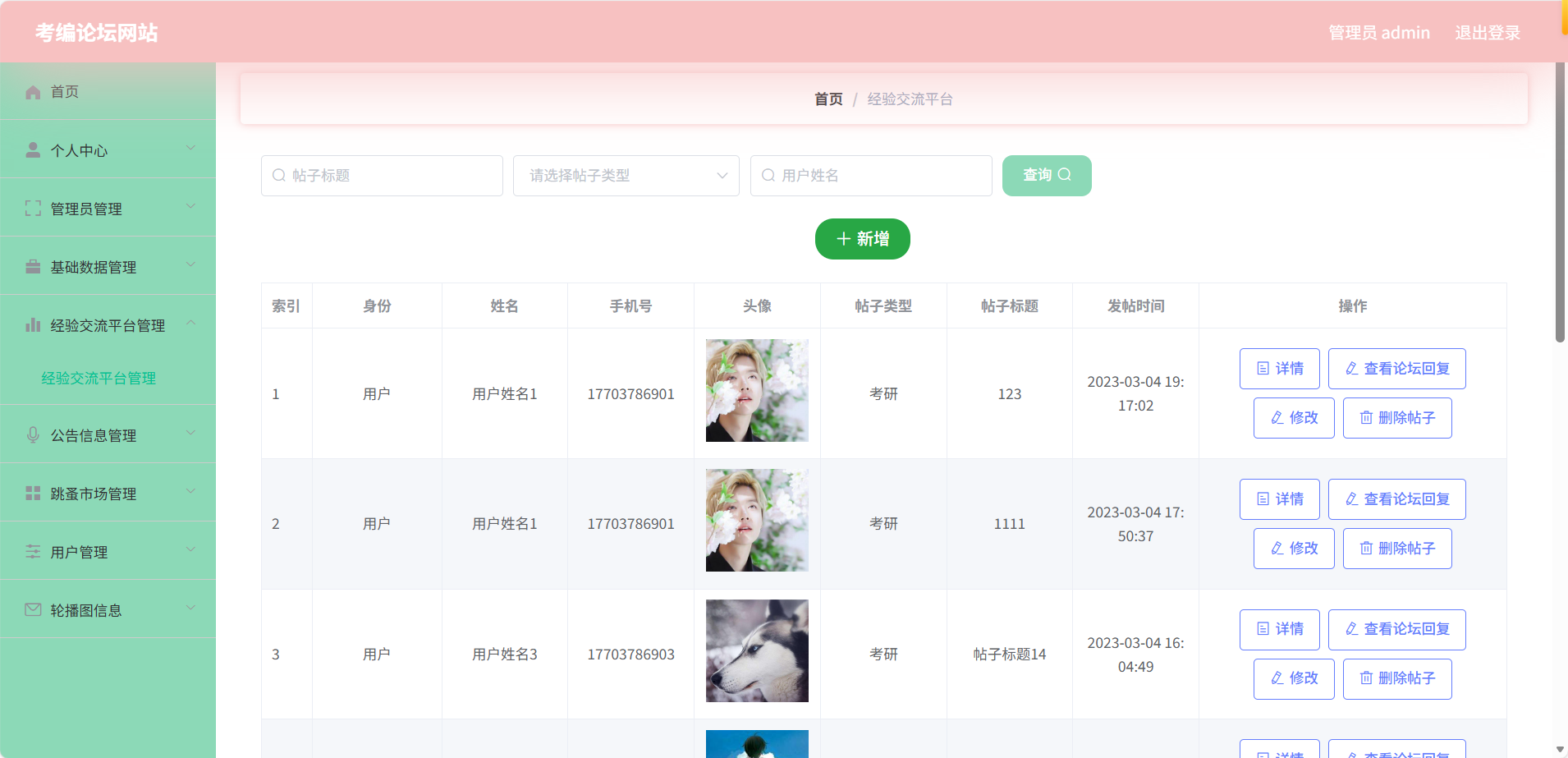Expand the 轮播图信息 menu chevron

(x=190, y=608)
